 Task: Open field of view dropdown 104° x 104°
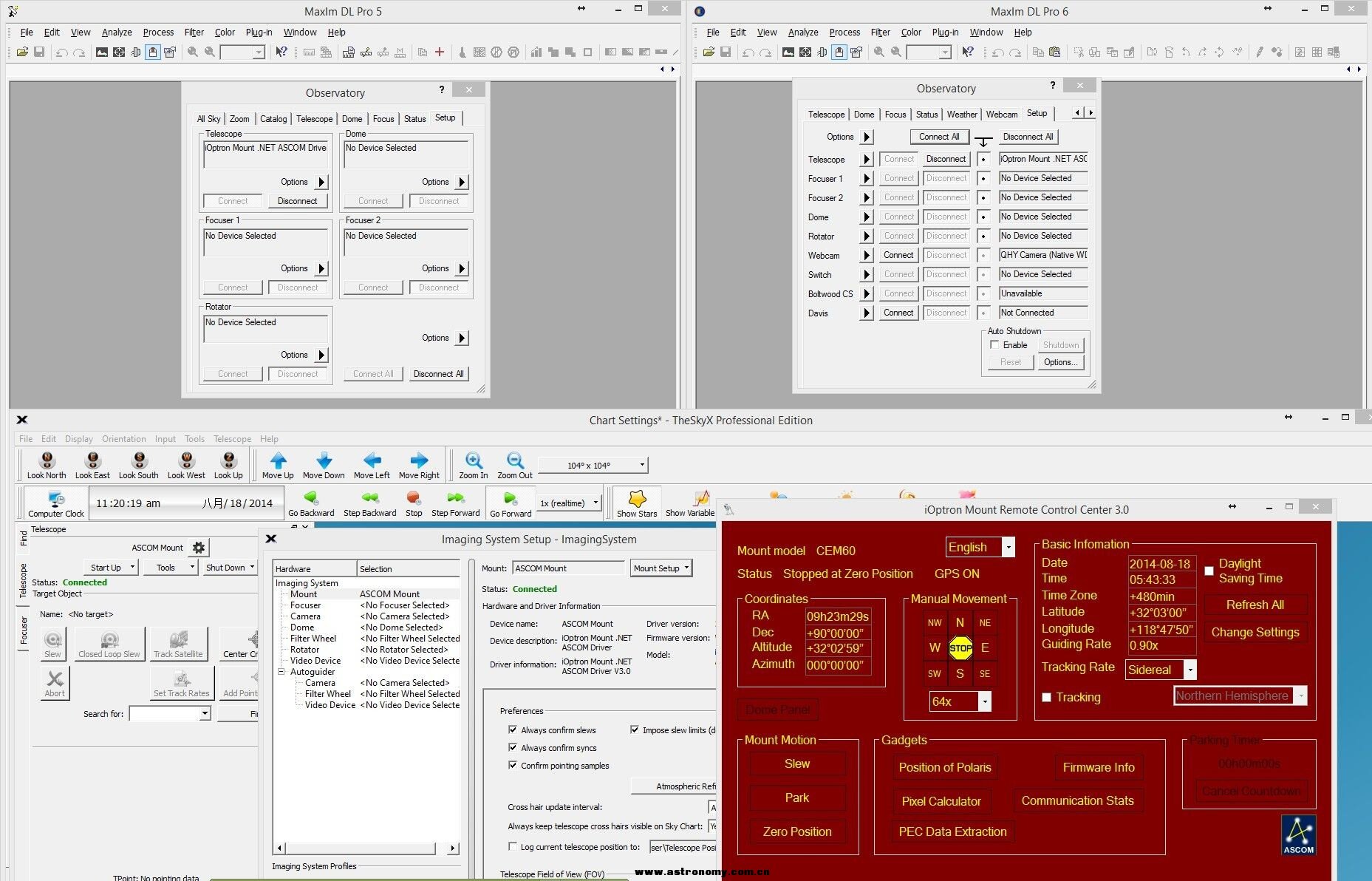pos(593,465)
